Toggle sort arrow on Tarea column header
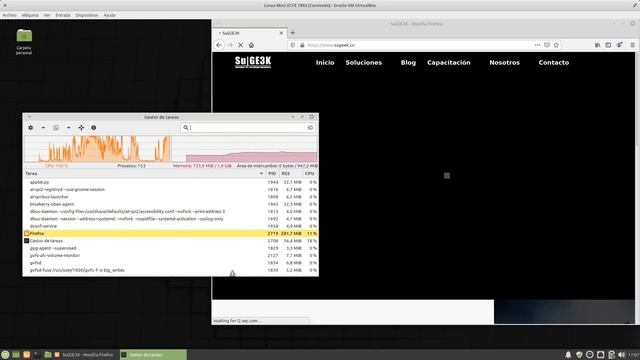Viewport: 640px width, 360px height. click(x=261, y=173)
